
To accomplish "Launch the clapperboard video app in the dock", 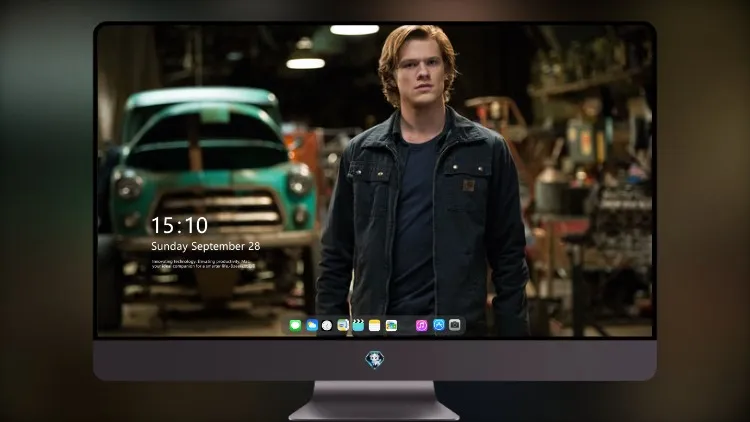I will point(358,325).
